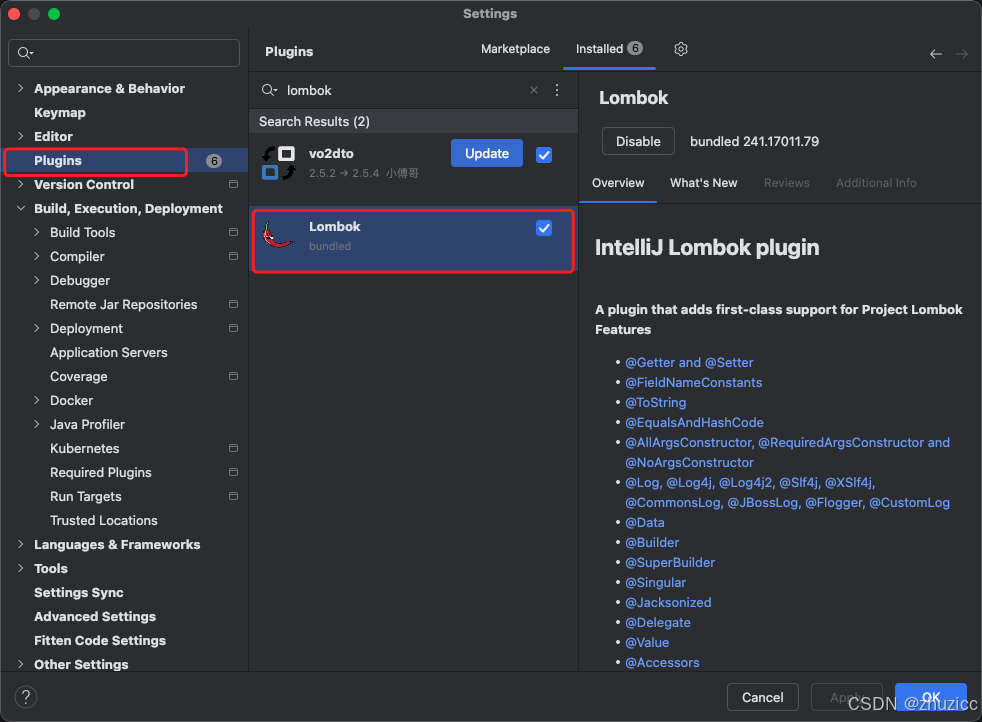Click the back navigation arrow
The width and height of the screenshot is (982, 722).
[936, 54]
